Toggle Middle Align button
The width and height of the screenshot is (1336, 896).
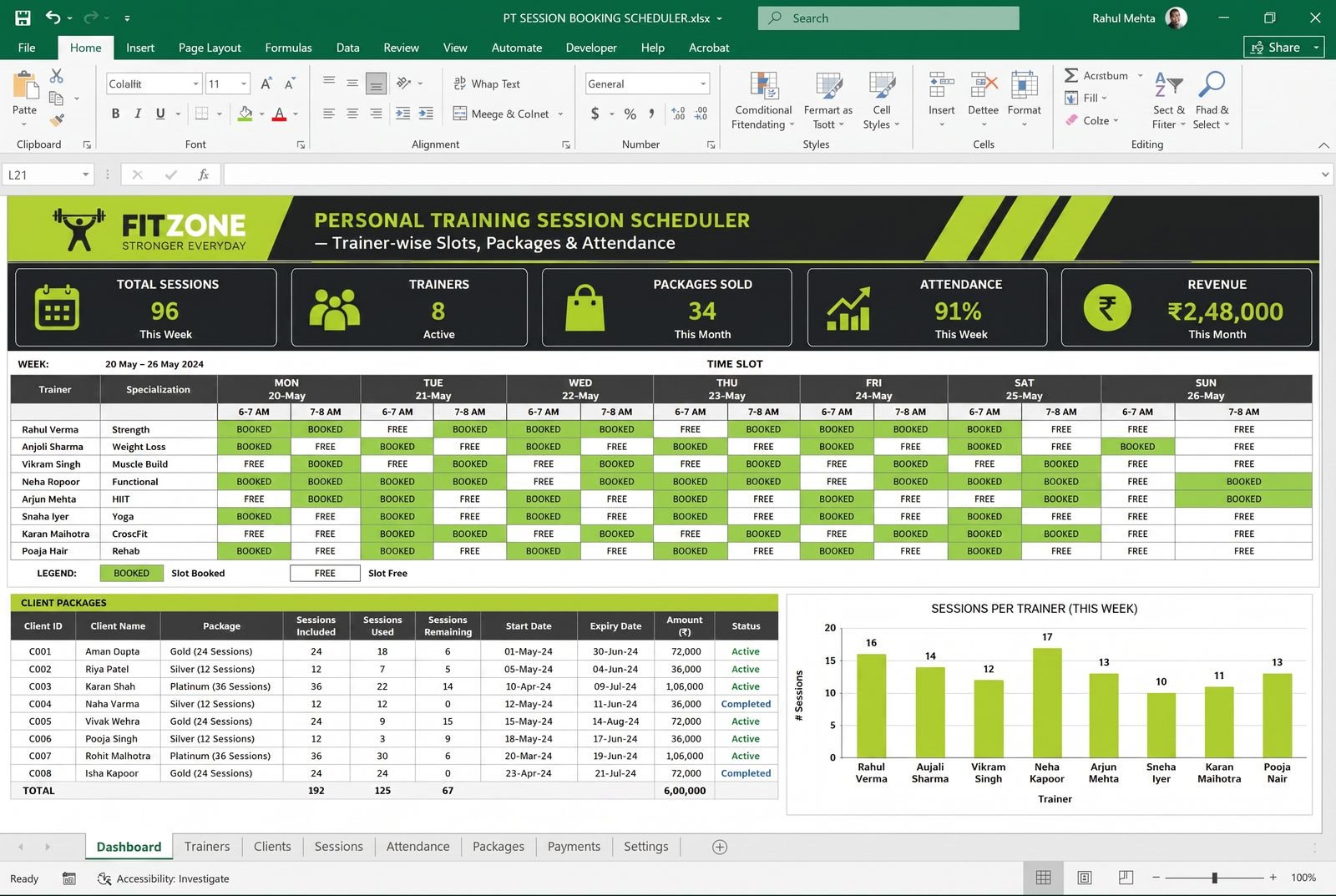tap(352, 83)
